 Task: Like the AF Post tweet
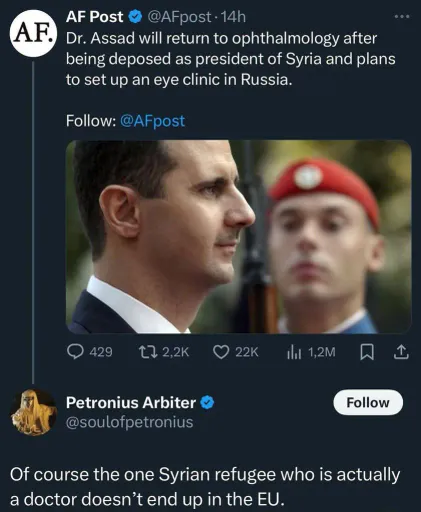(x=221, y=352)
